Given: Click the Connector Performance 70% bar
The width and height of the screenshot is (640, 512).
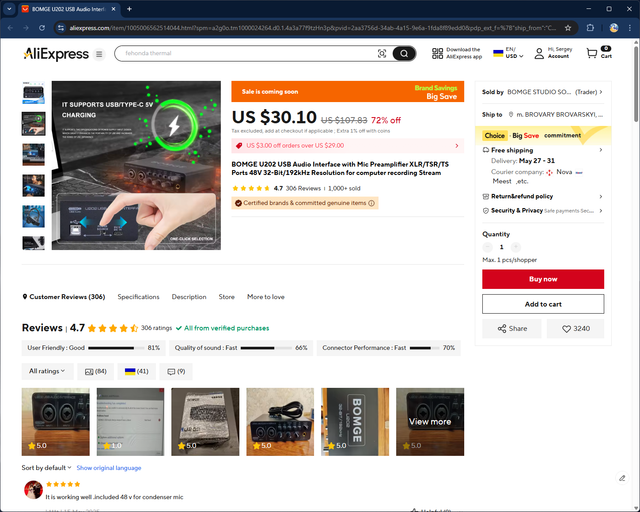Looking at the screenshot, I should tap(389, 348).
